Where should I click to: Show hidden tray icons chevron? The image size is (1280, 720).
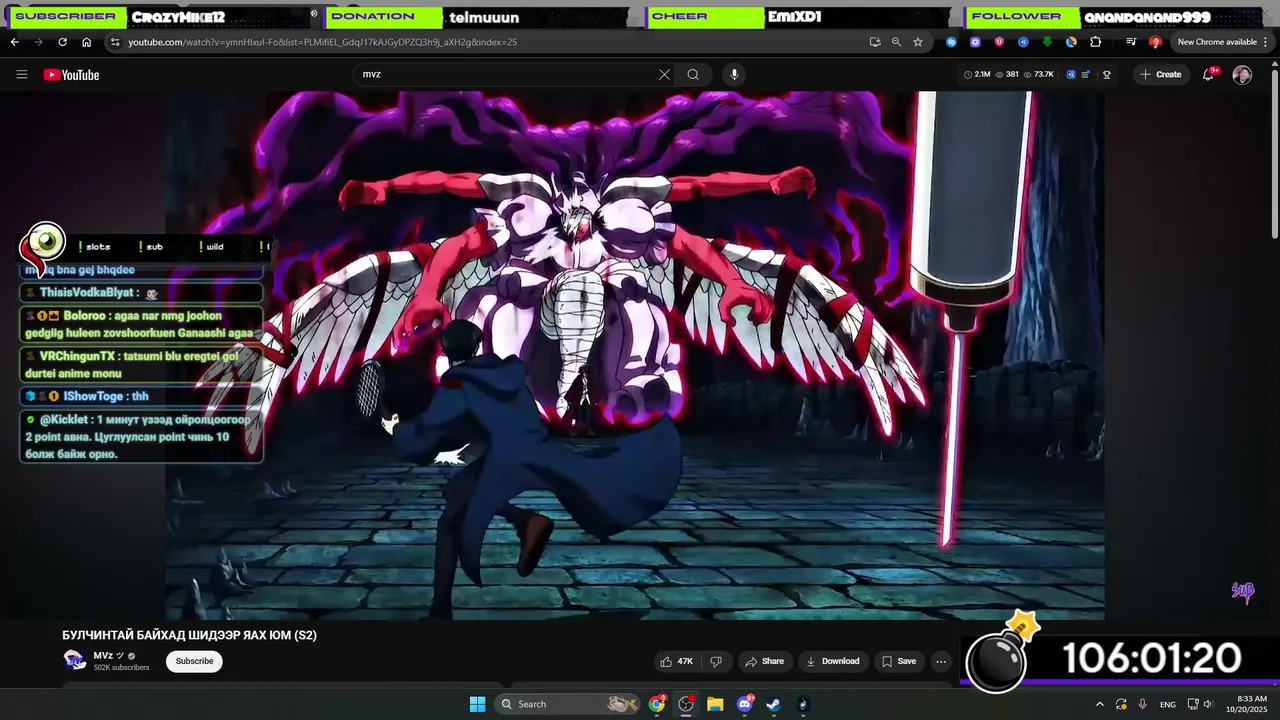[1100, 704]
